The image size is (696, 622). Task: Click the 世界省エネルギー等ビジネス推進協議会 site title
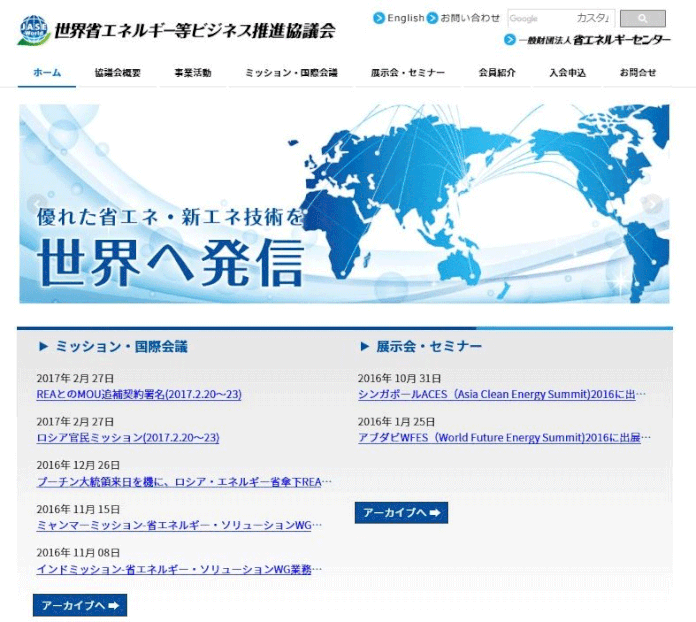[x=194, y=31]
